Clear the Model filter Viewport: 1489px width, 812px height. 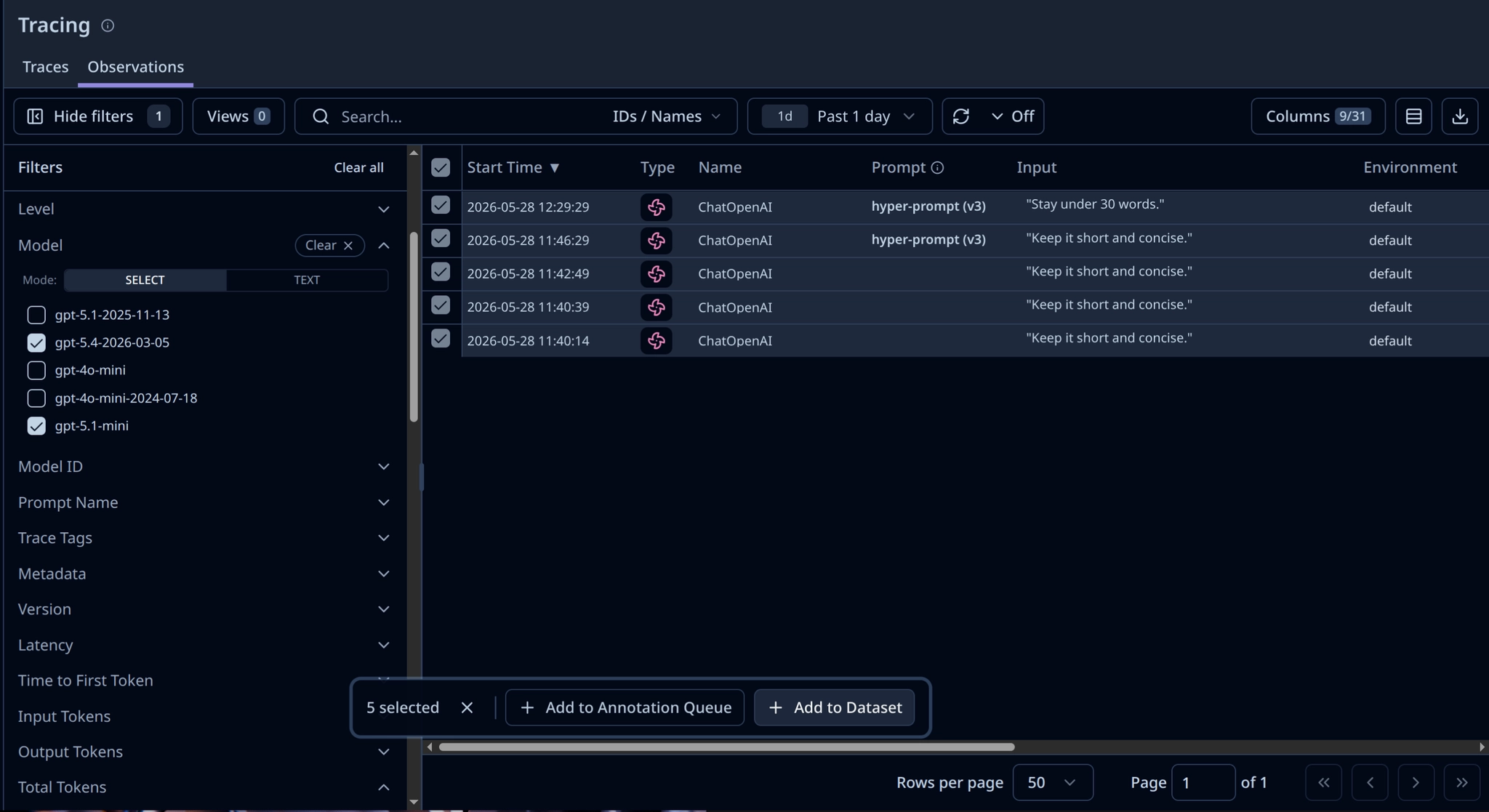click(329, 246)
